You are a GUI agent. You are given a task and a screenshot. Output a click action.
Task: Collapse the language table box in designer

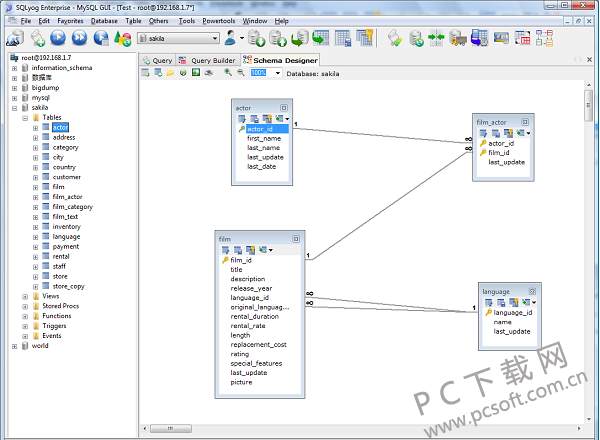pos(532,292)
